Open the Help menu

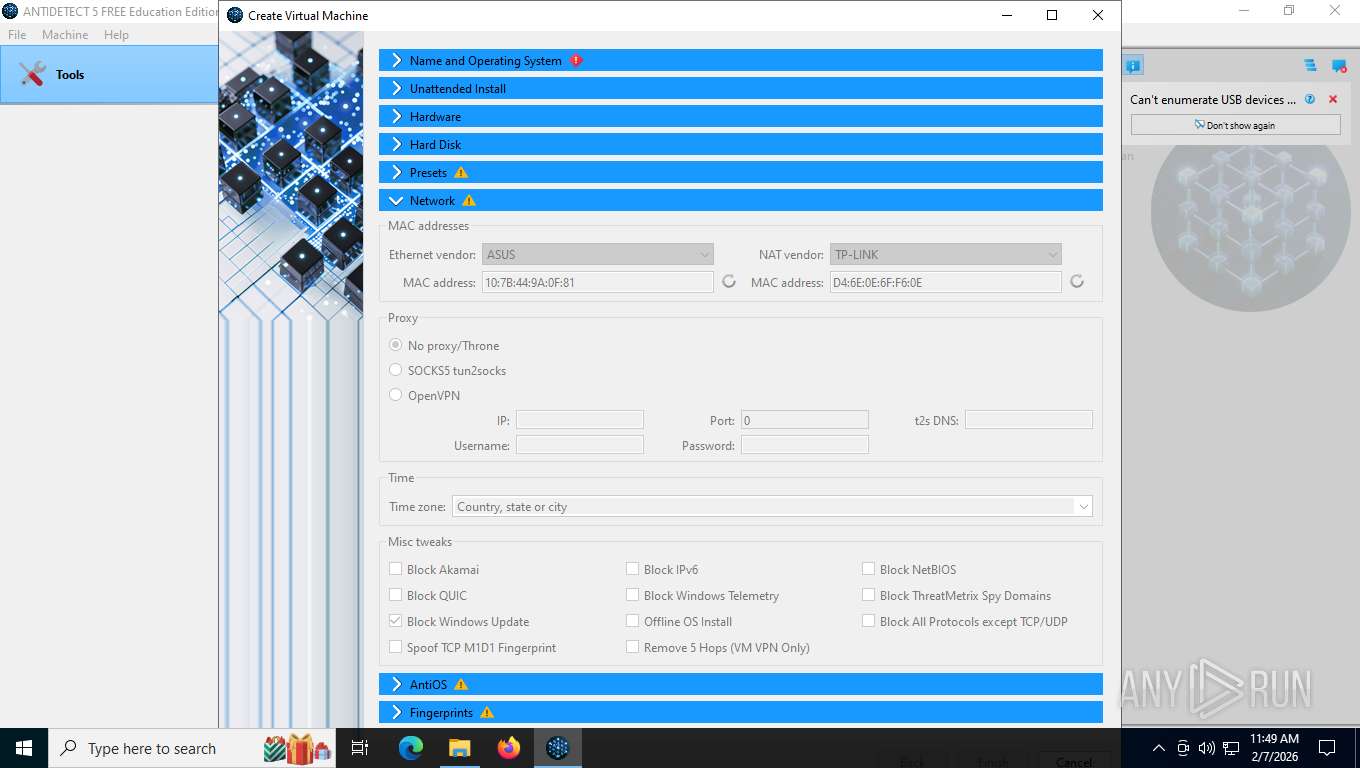[116, 34]
